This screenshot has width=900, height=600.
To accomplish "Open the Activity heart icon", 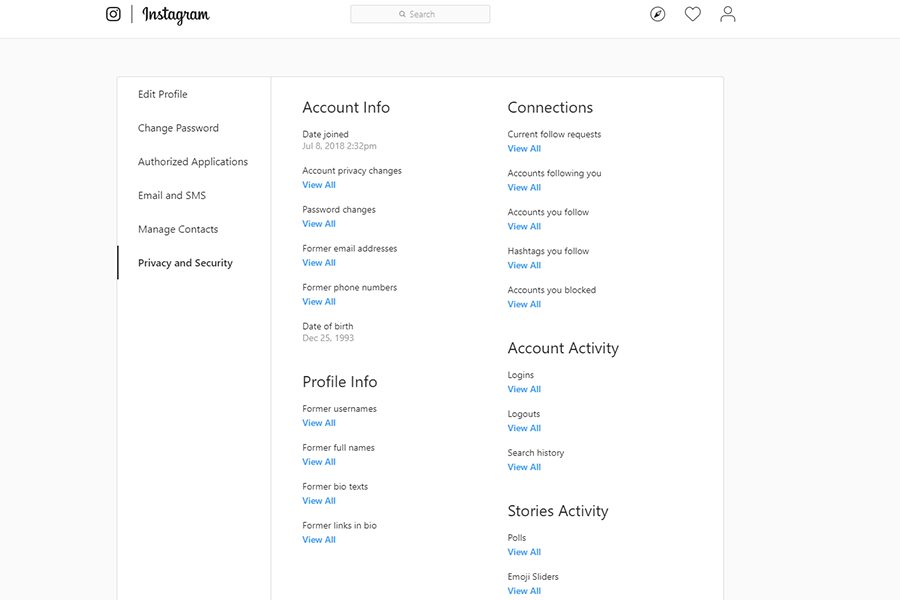I will [x=693, y=14].
